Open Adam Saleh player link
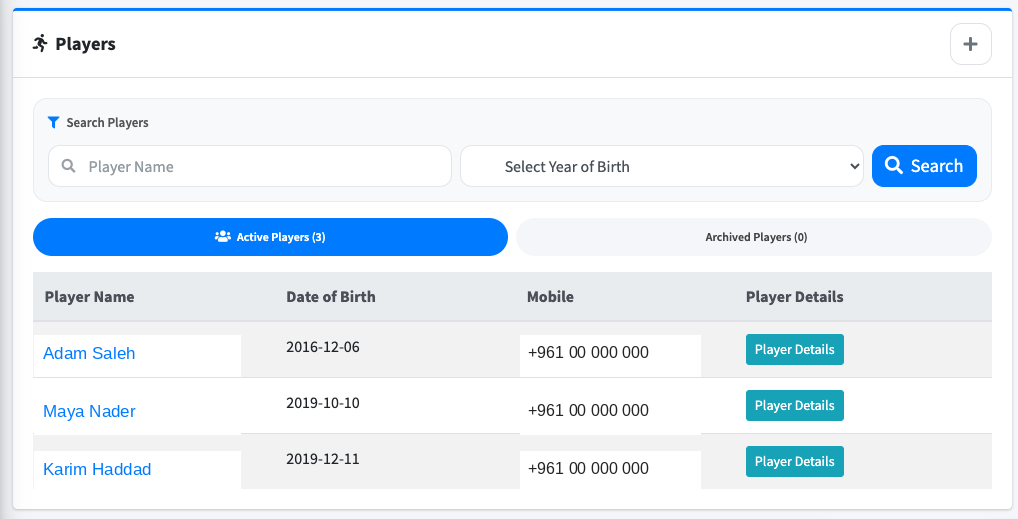This screenshot has width=1018, height=519. click(89, 353)
